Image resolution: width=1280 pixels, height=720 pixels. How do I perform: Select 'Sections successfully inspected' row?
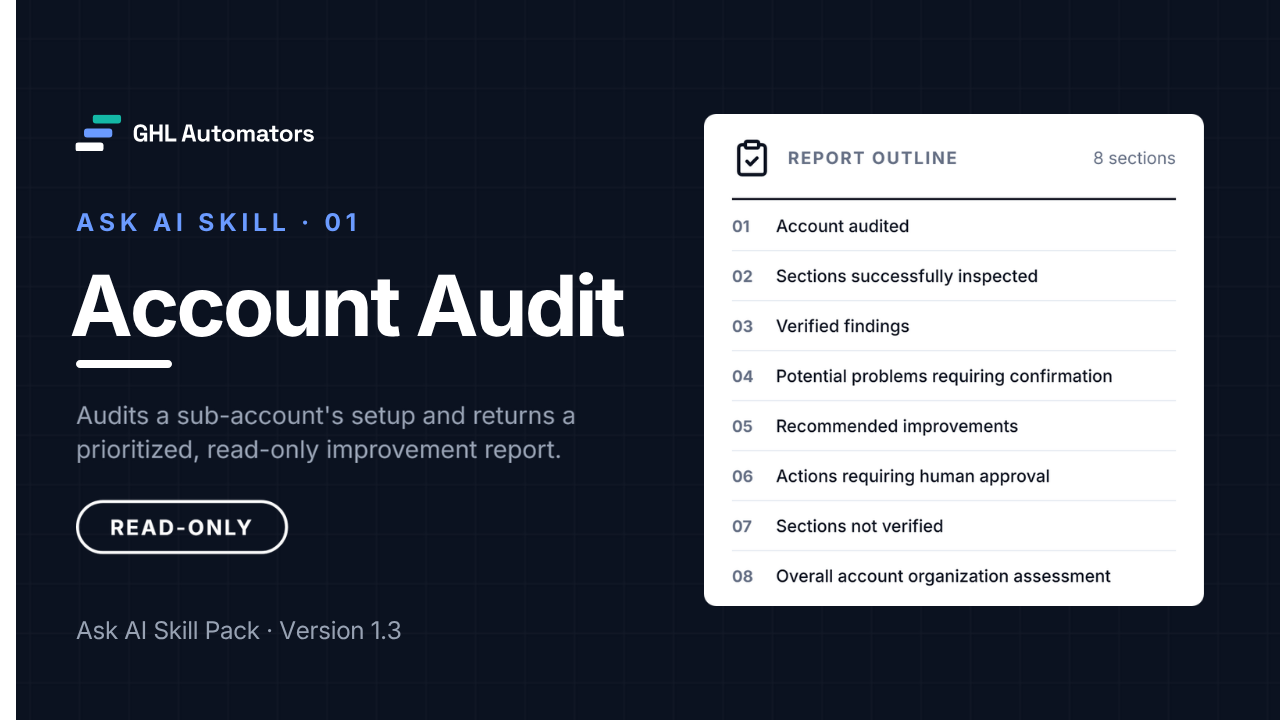954,276
